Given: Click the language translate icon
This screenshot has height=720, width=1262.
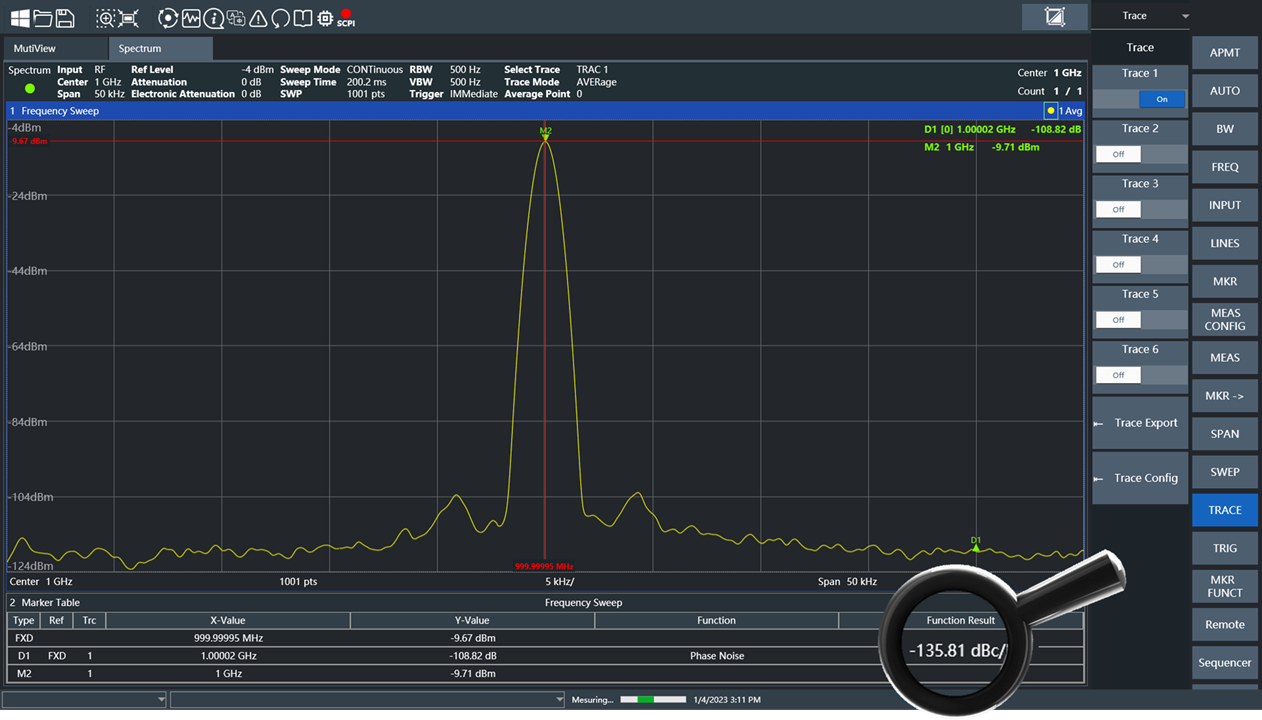Looking at the screenshot, I should coord(236,18).
